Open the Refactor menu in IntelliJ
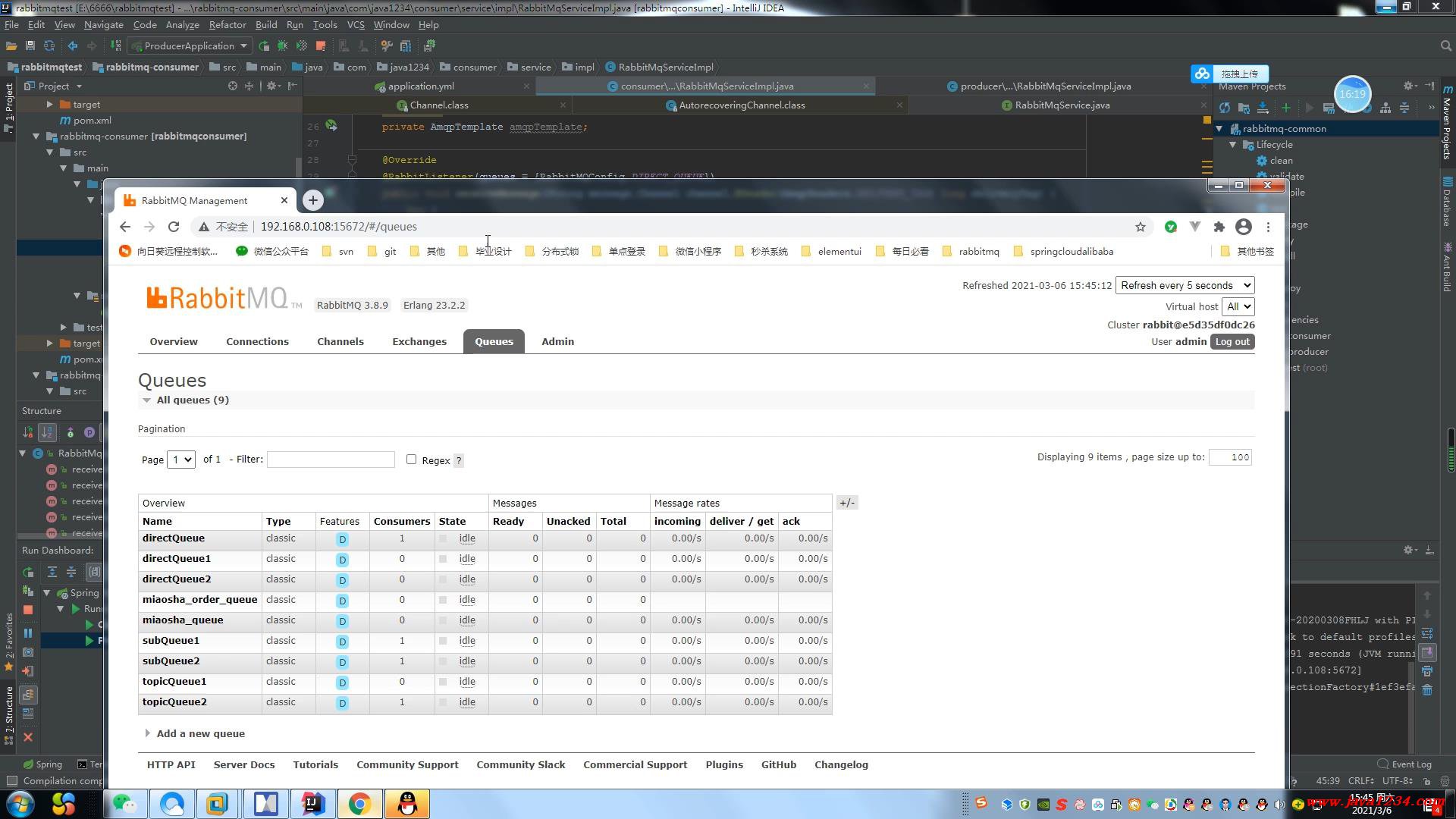Image resolution: width=1456 pixels, height=819 pixels. pos(227,24)
